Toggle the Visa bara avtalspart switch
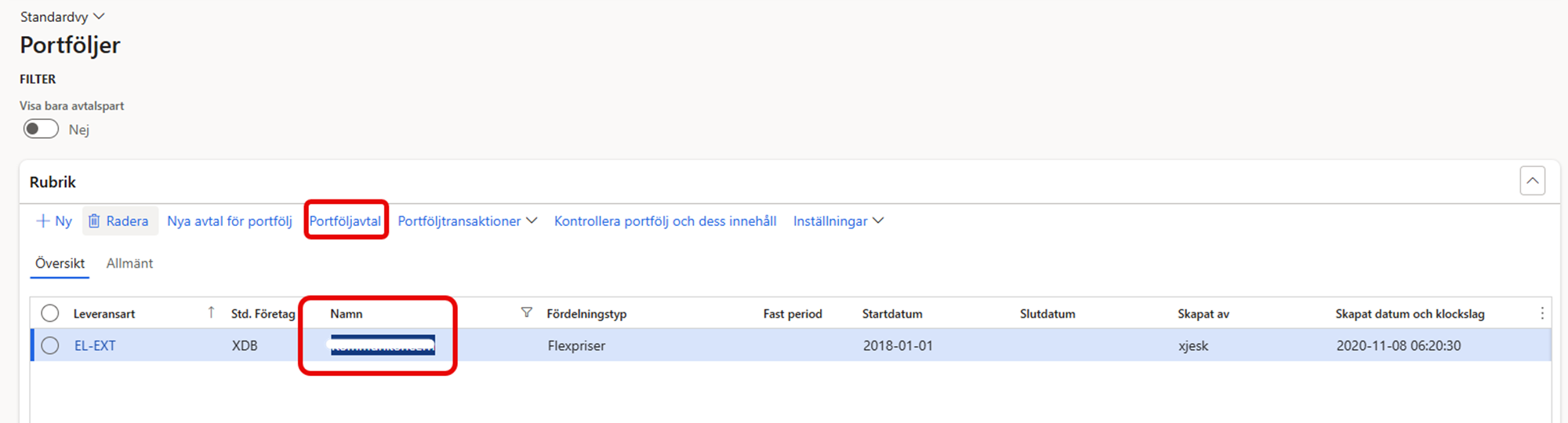 [x=42, y=129]
